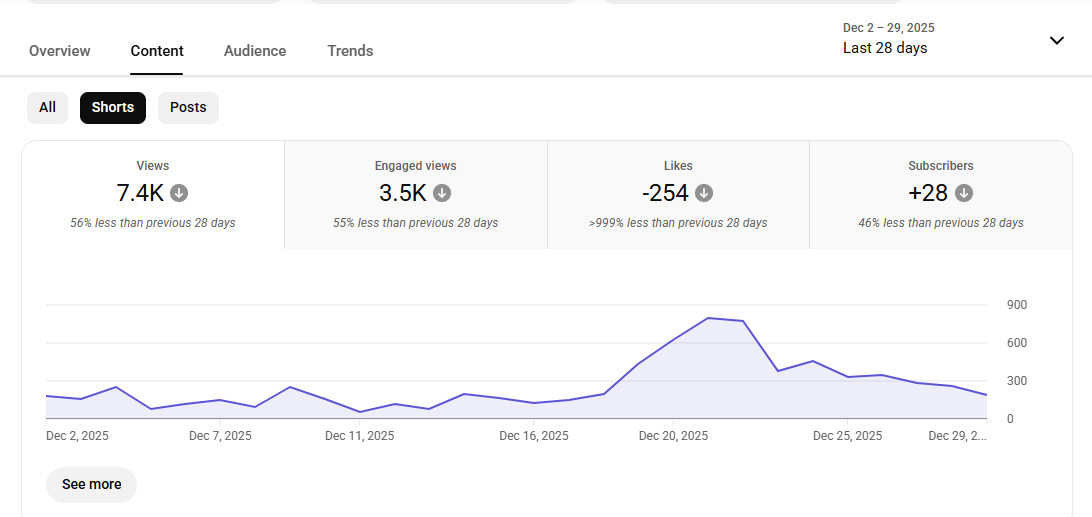Select the Content tab
Viewport: 1092px width, 517px height.
(157, 51)
